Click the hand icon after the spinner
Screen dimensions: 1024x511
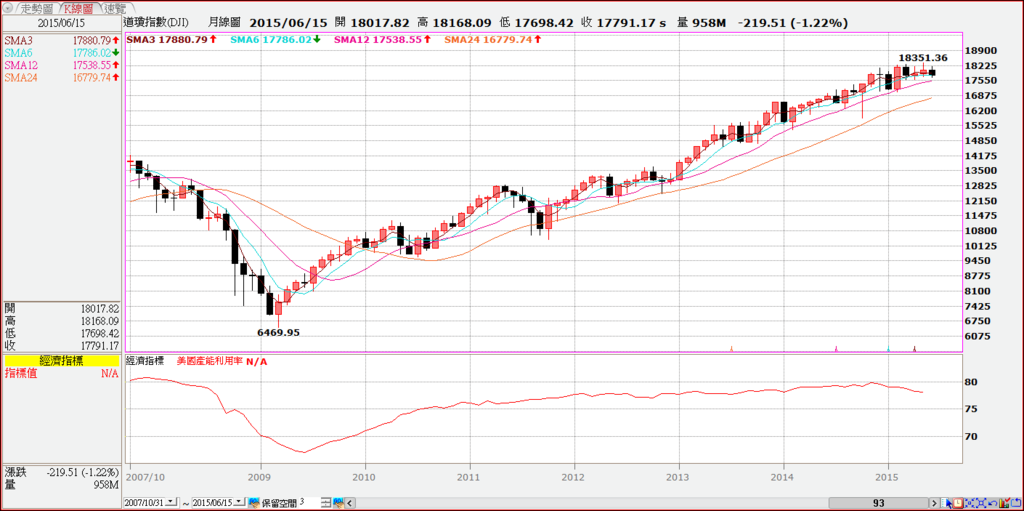coord(338,503)
